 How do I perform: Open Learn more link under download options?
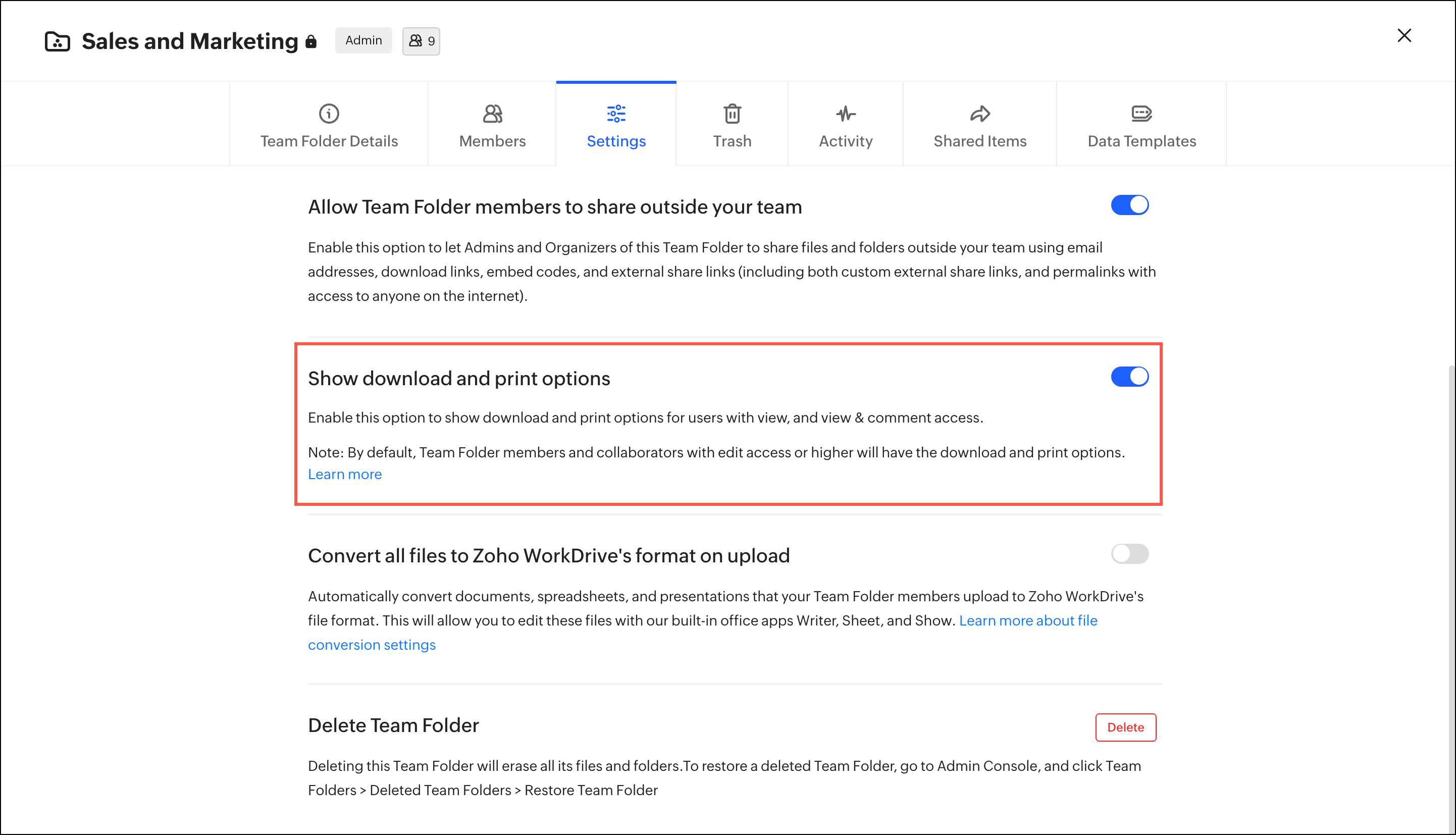coord(345,474)
